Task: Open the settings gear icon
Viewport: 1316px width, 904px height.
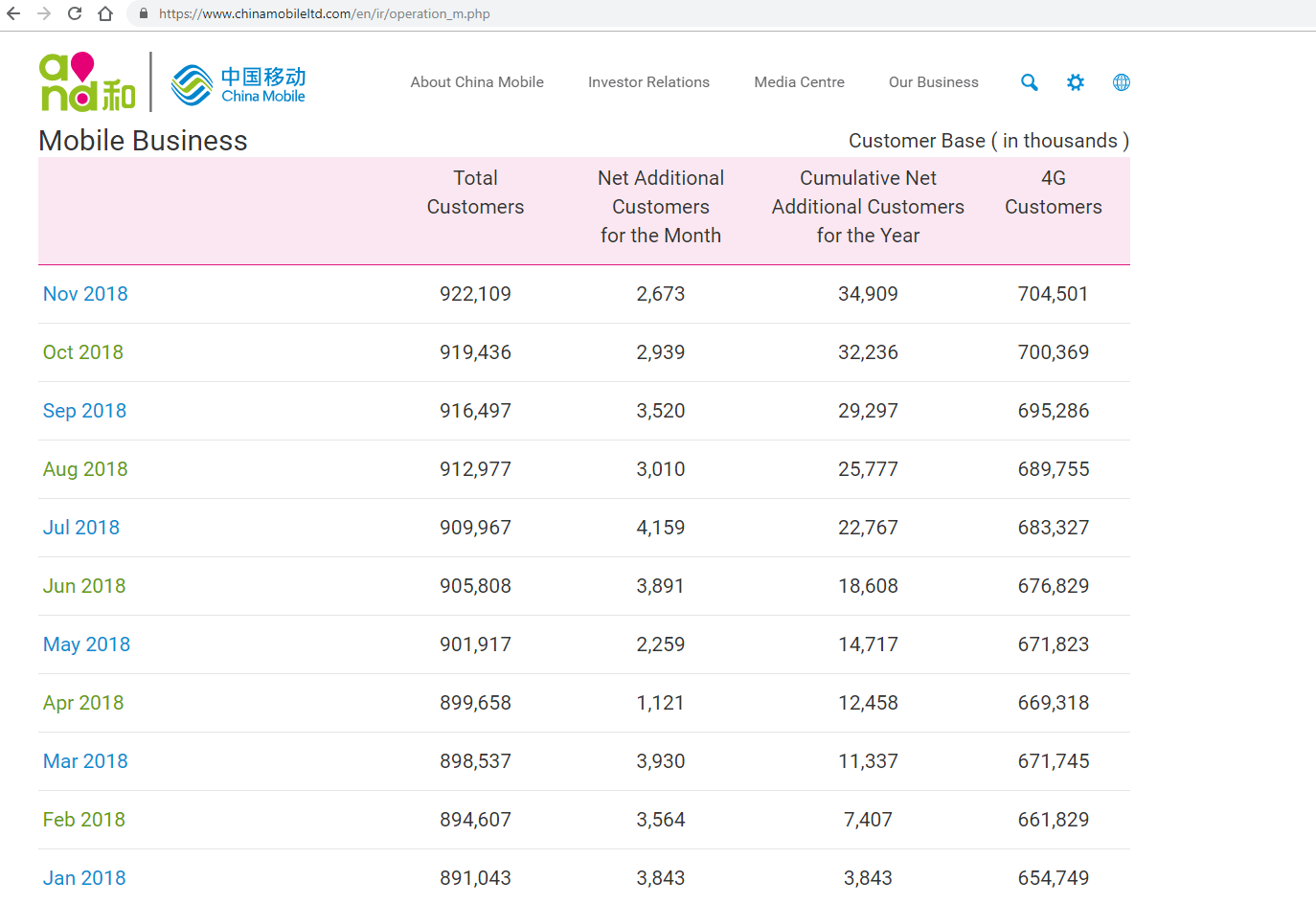Action: click(x=1076, y=82)
